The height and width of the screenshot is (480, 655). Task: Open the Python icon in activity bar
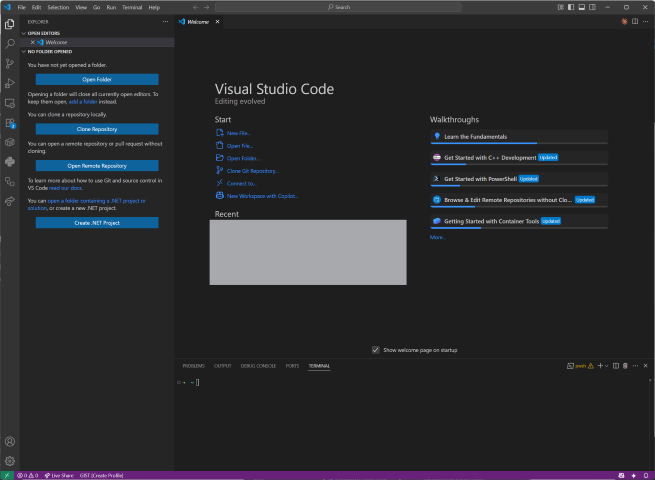coord(10,161)
